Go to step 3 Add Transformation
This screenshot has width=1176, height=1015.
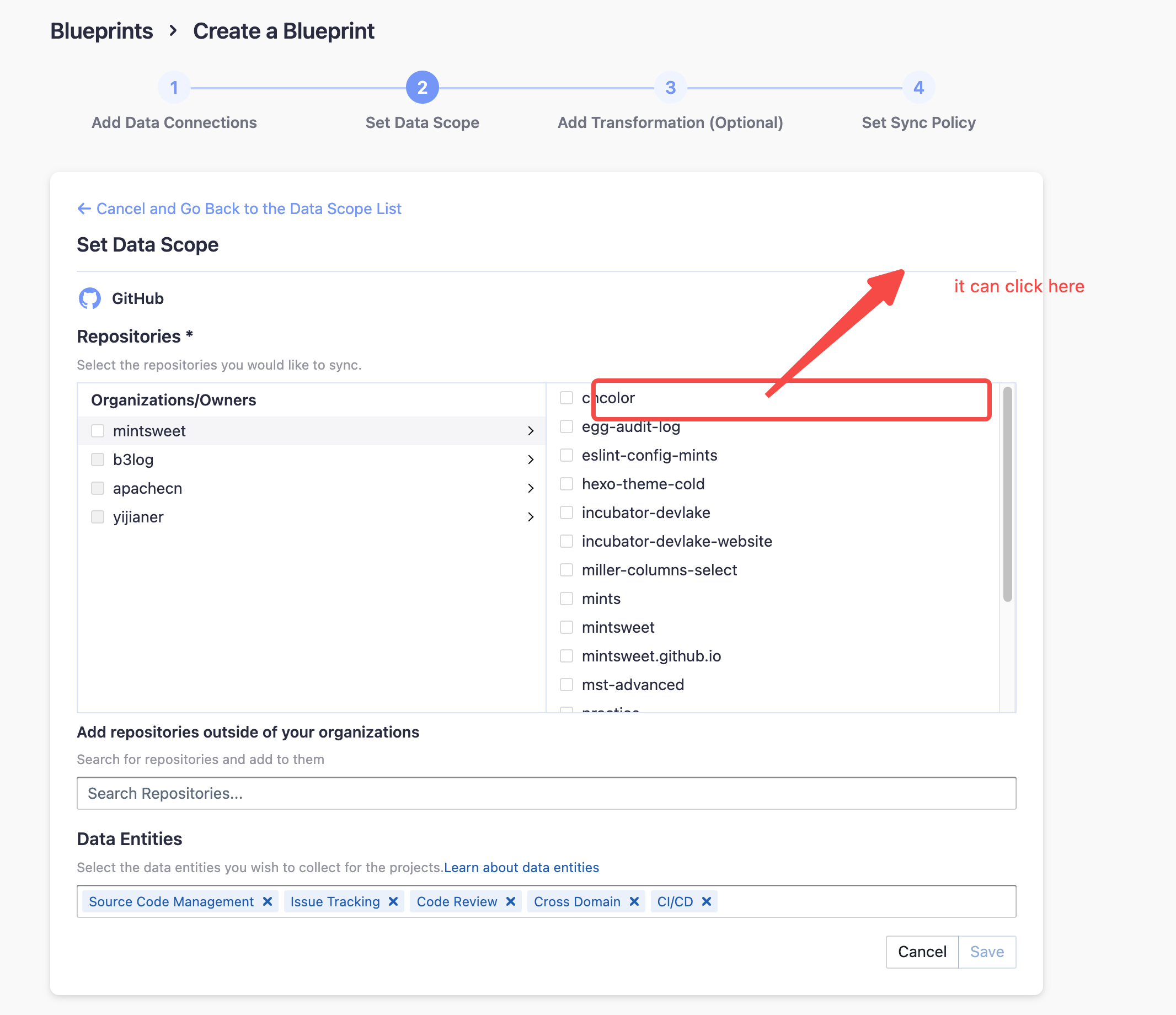(x=670, y=87)
